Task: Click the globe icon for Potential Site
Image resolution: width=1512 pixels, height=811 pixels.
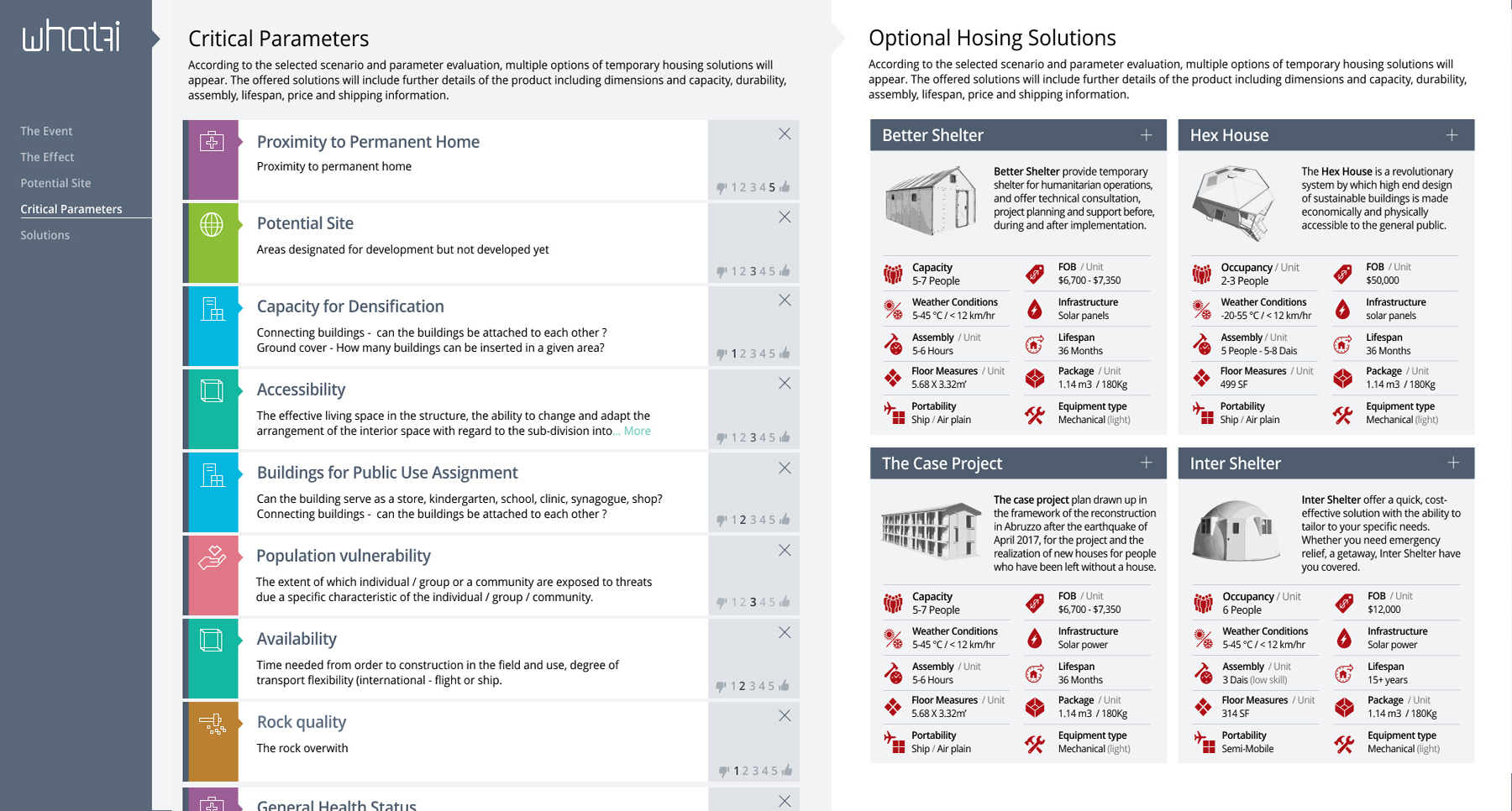Action: pos(212,225)
